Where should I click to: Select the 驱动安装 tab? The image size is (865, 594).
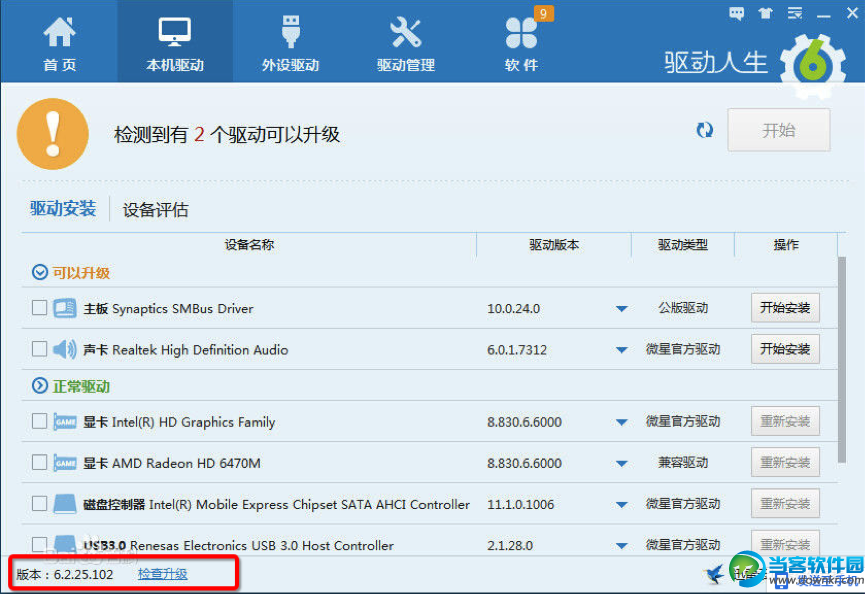point(63,208)
